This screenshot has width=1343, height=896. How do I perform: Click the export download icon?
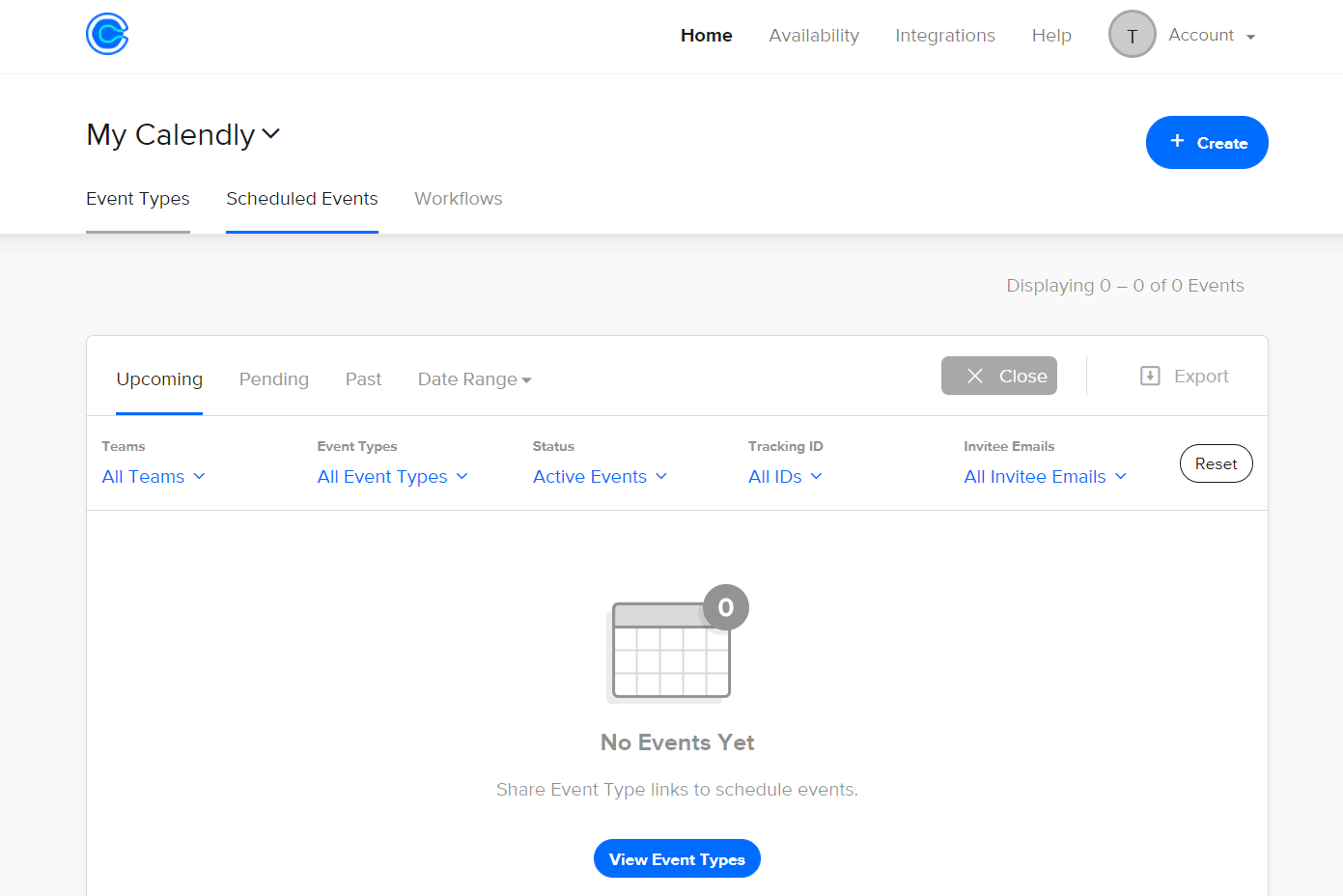[1150, 376]
